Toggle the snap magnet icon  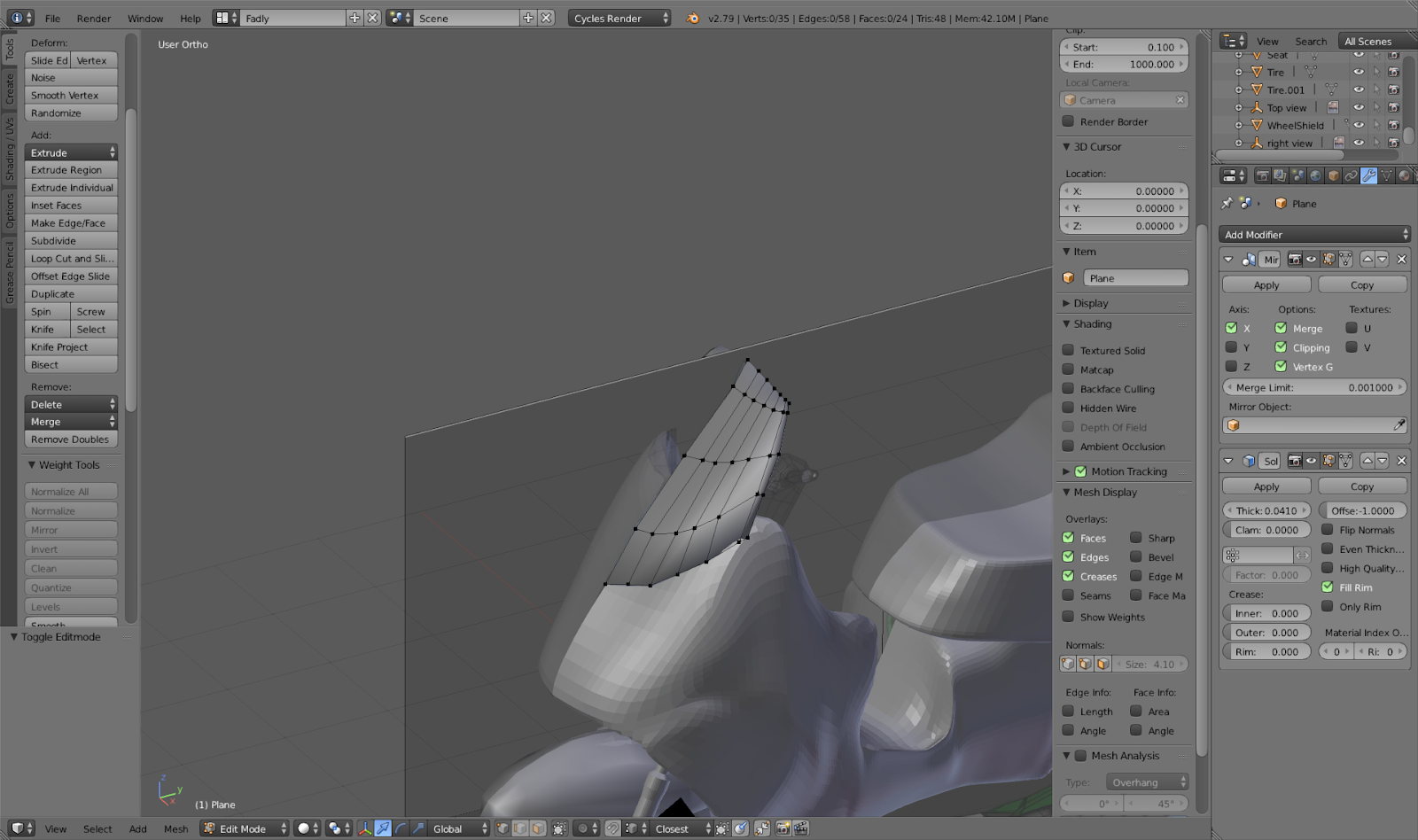pos(612,828)
